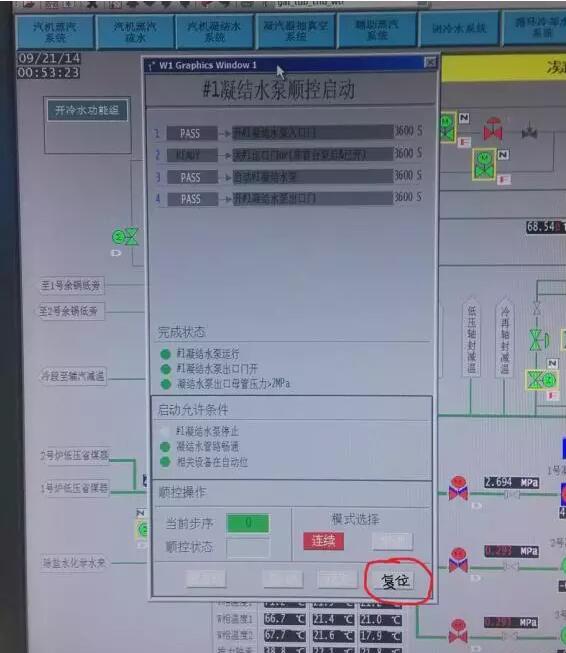The height and width of the screenshot is (653, 566).
Task: Open the 凝汽器抽真空系统 tab
Action: coord(295,31)
